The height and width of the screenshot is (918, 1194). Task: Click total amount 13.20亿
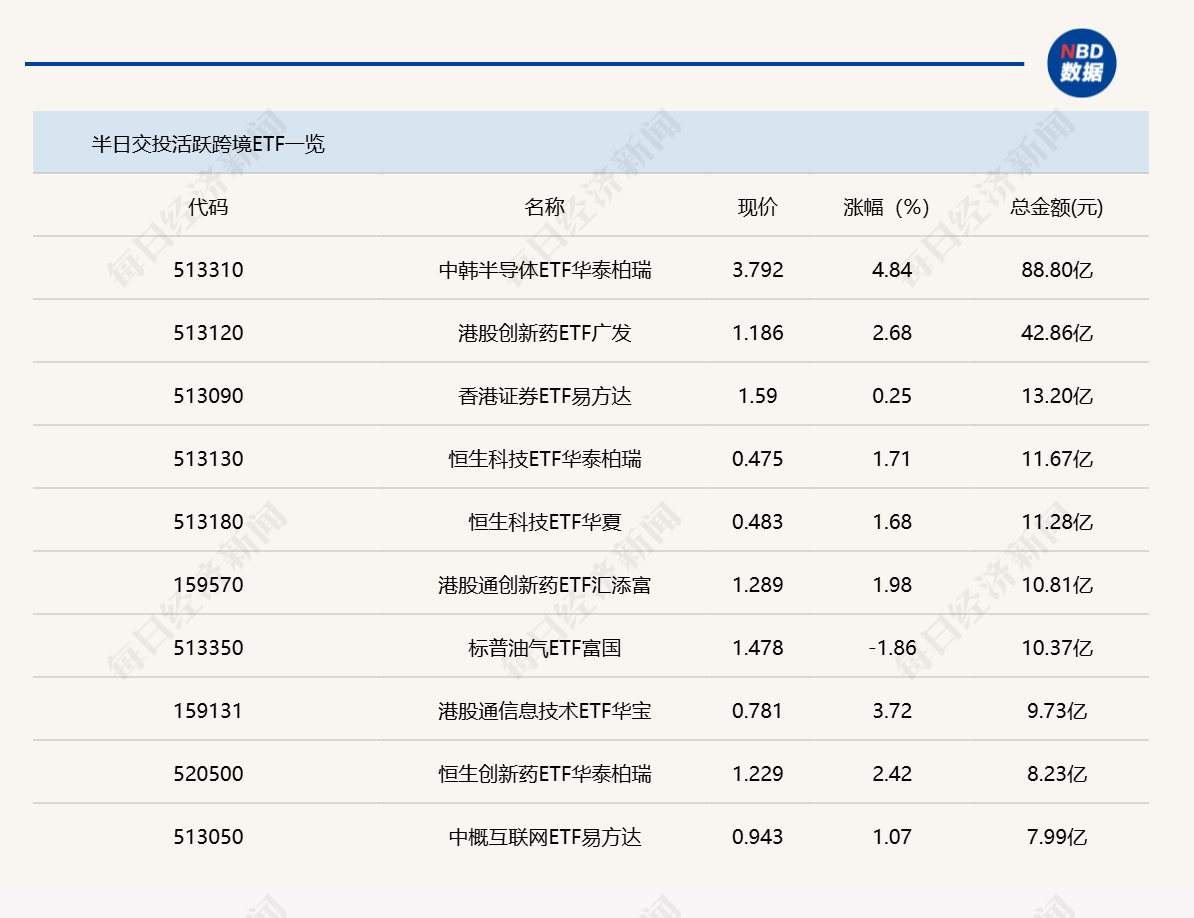(x=1057, y=397)
